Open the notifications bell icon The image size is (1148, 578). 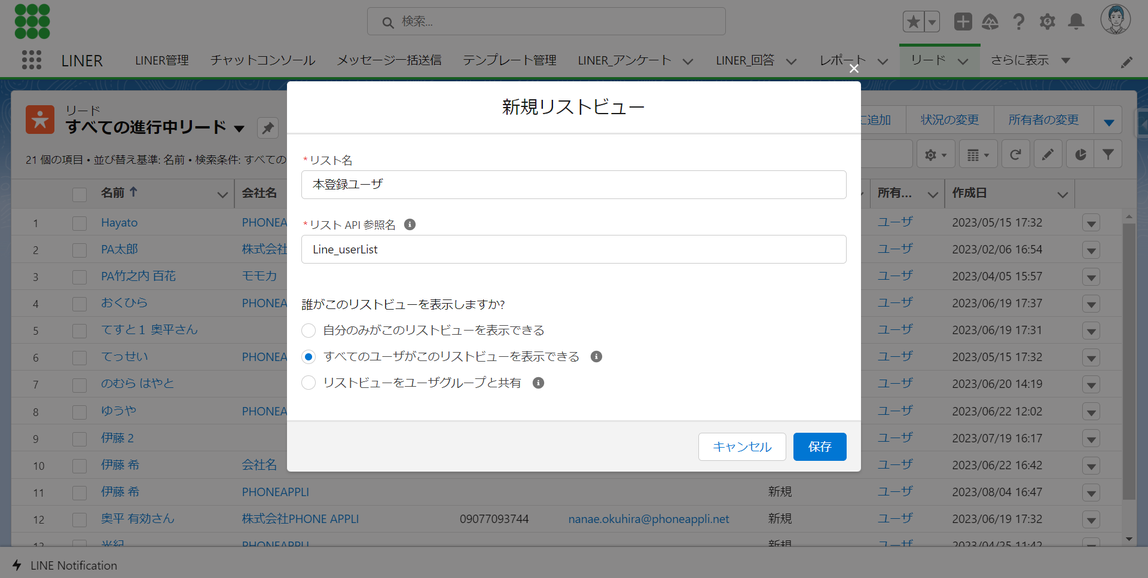pyautogui.click(x=1076, y=22)
